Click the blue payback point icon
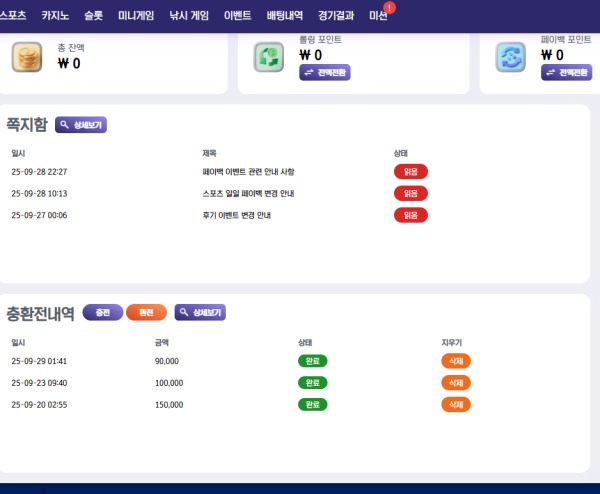600x494 pixels. tap(511, 57)
